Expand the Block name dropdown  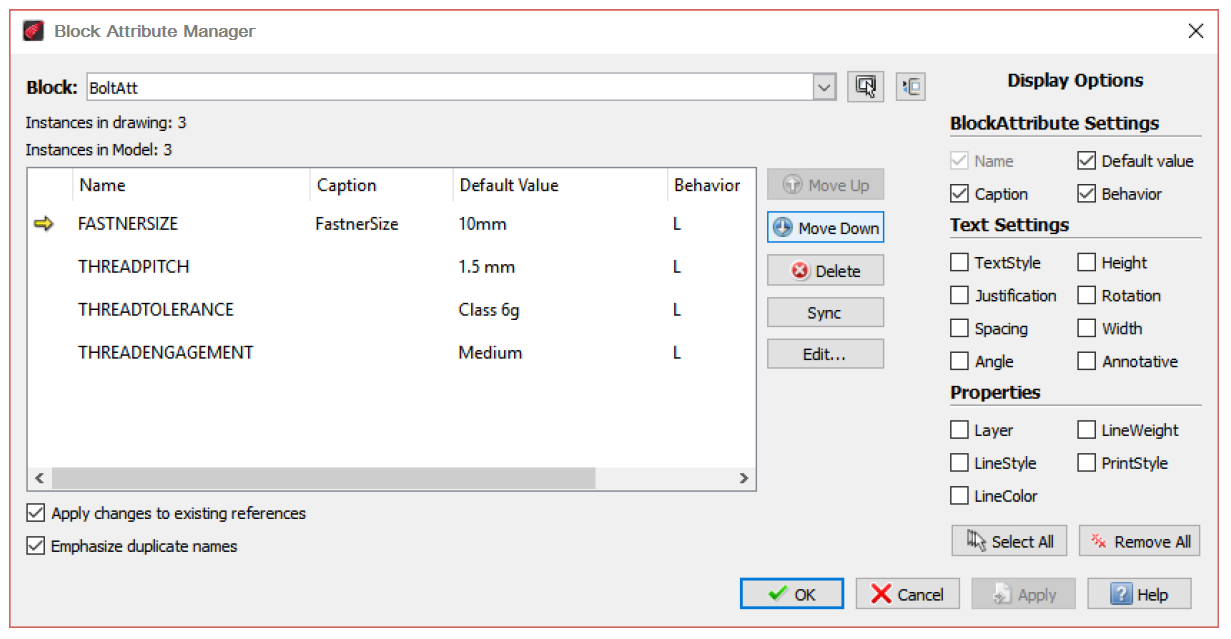tap(824, 88)
